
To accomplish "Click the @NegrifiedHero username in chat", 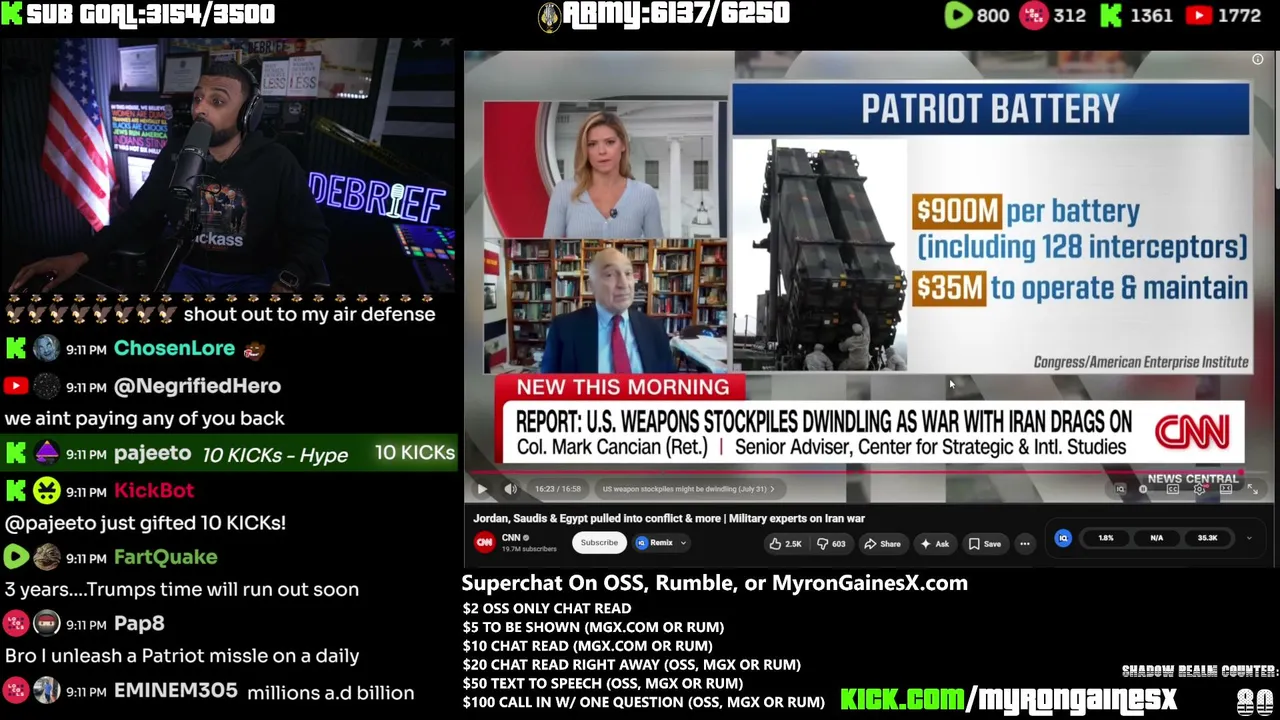I will tap(197, 386).
